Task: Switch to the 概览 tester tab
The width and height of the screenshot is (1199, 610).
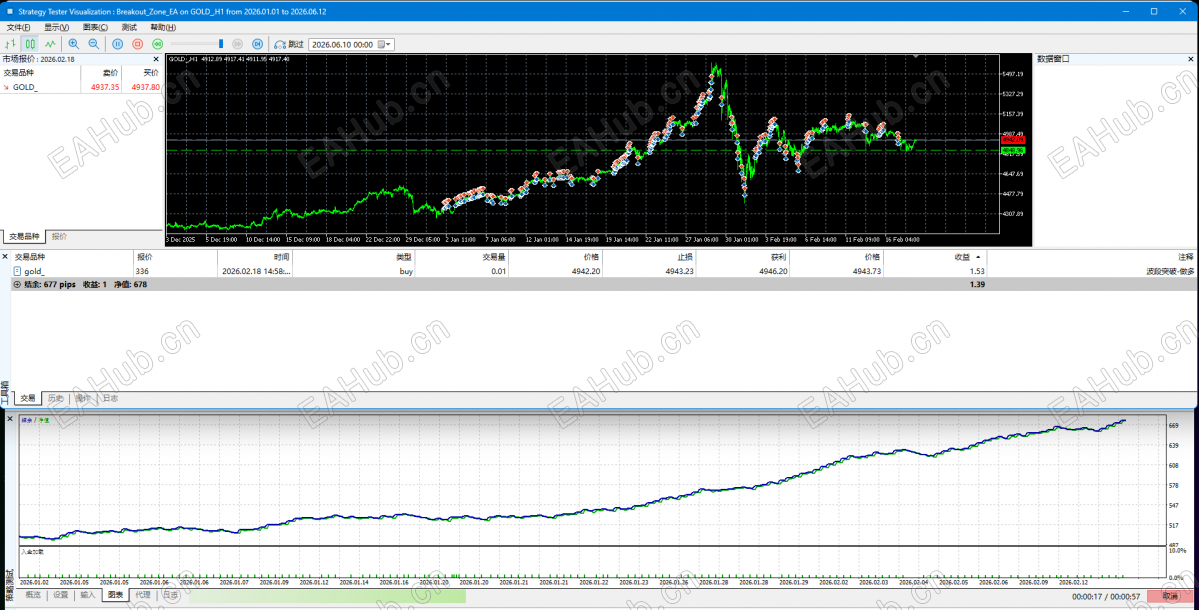Action: tap(33, 595)
